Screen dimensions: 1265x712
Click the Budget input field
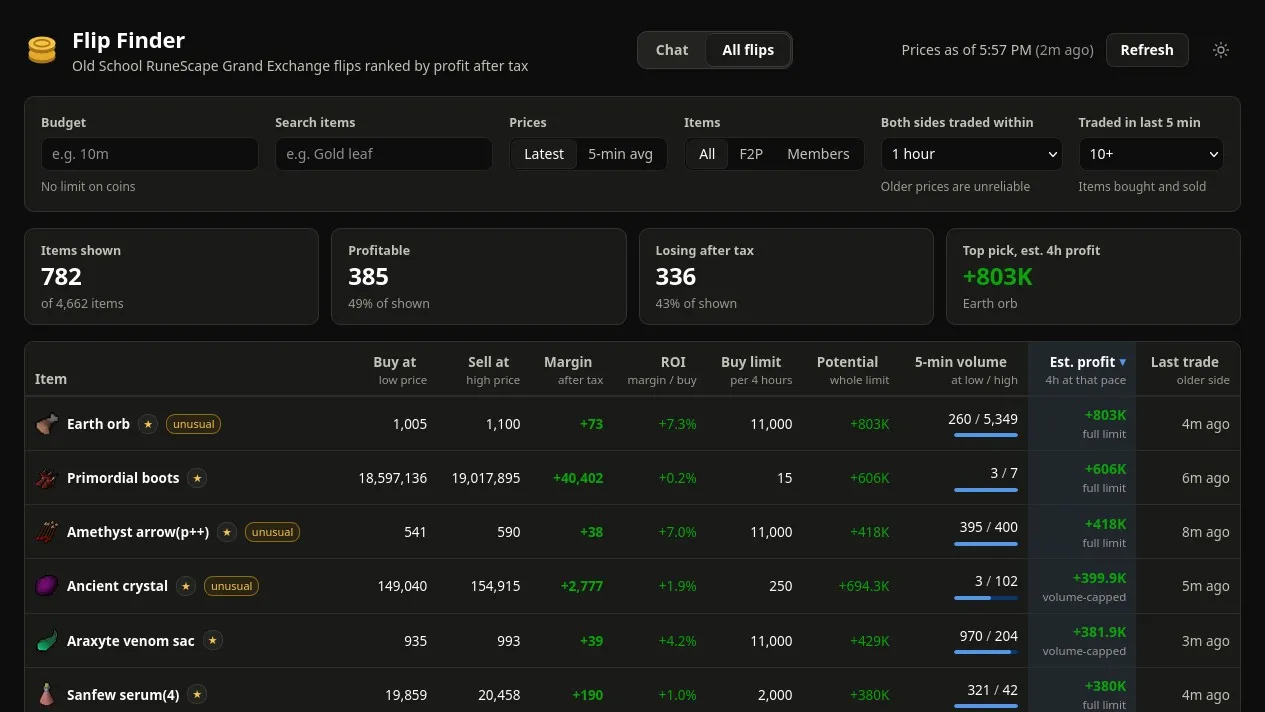[150, 154]
